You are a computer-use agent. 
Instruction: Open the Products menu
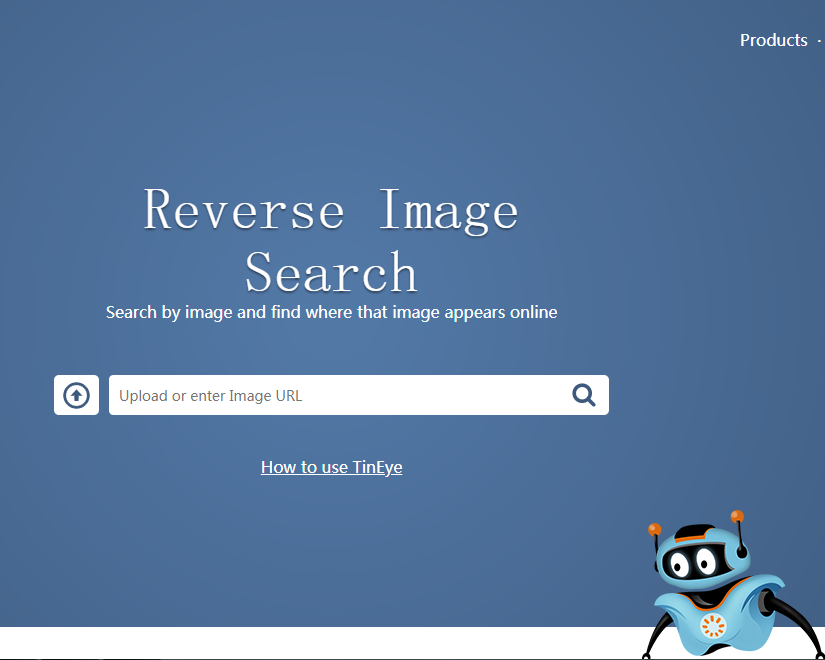point(773,40)
